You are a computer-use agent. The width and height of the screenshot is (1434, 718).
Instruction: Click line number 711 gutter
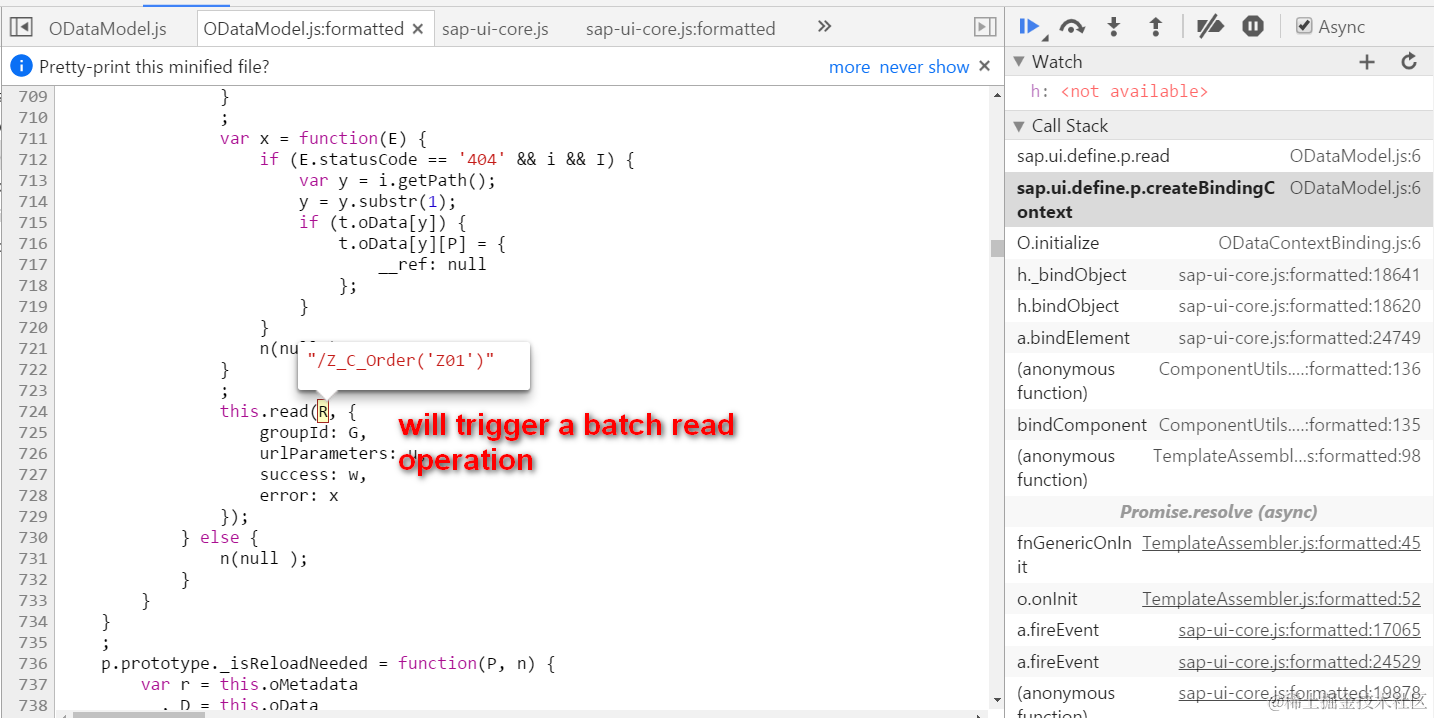[33, 138]
